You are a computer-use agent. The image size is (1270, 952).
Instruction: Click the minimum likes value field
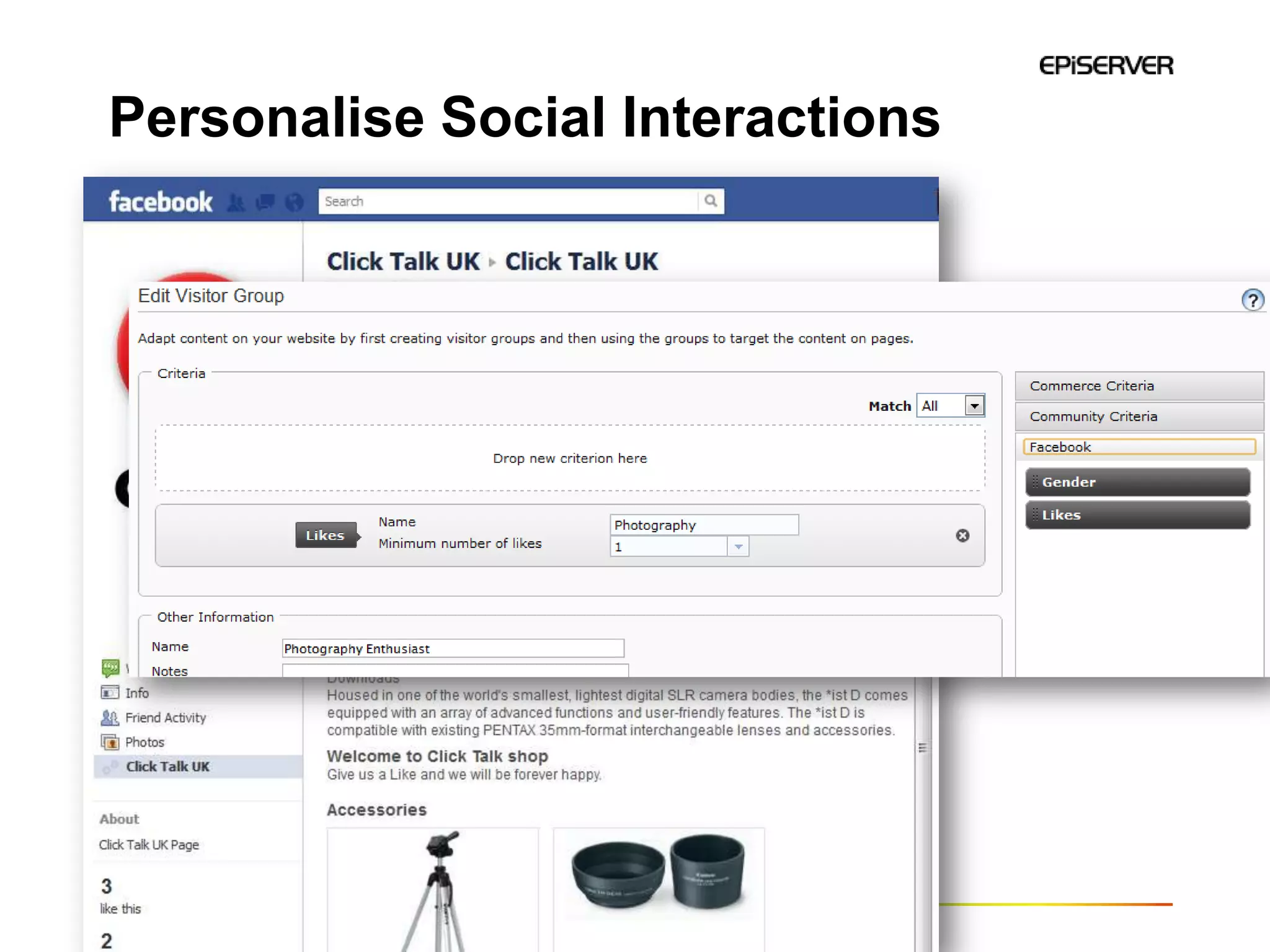pyautogui.click(x=668, y=547)
